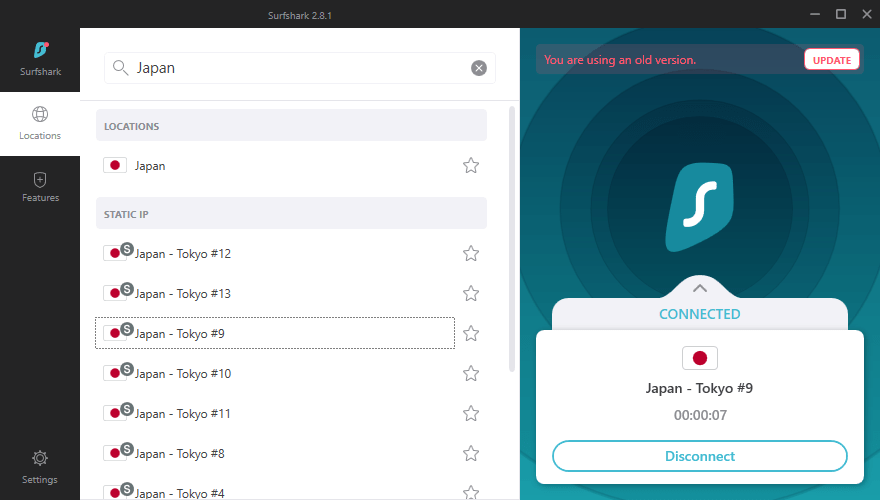This screenshot has height=500, width=880.
Task: Open the Settings gear tab
Action: (40, 467)
